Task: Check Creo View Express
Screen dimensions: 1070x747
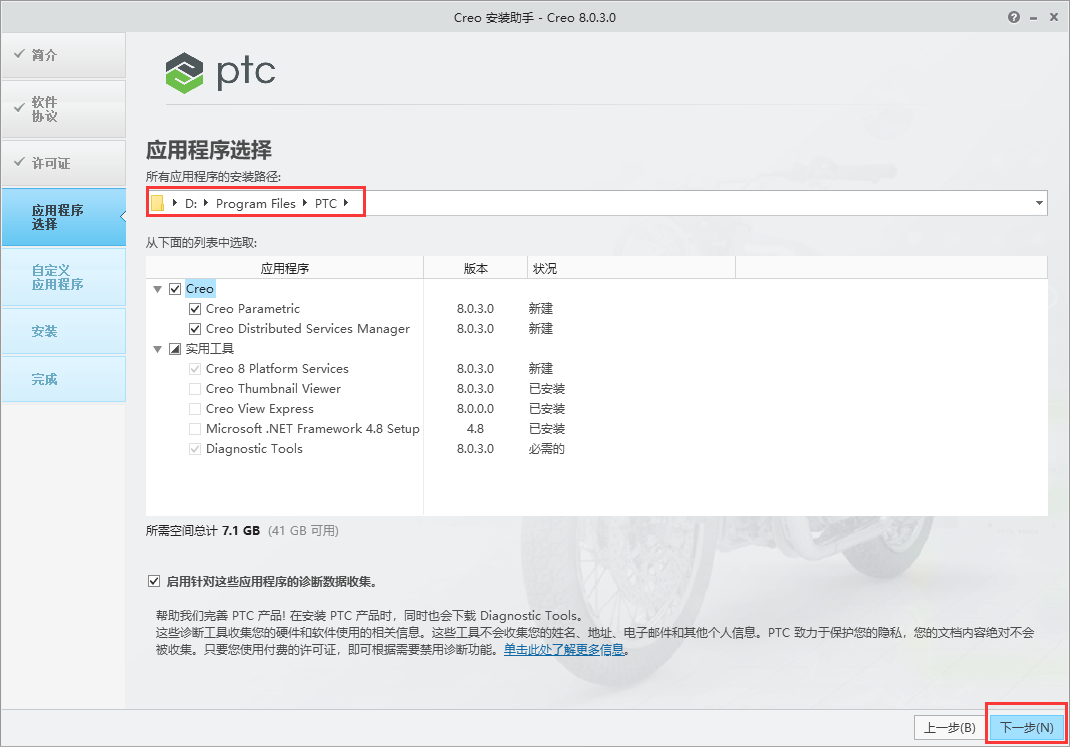Action: pyautogui.click(x=194, y=409)
